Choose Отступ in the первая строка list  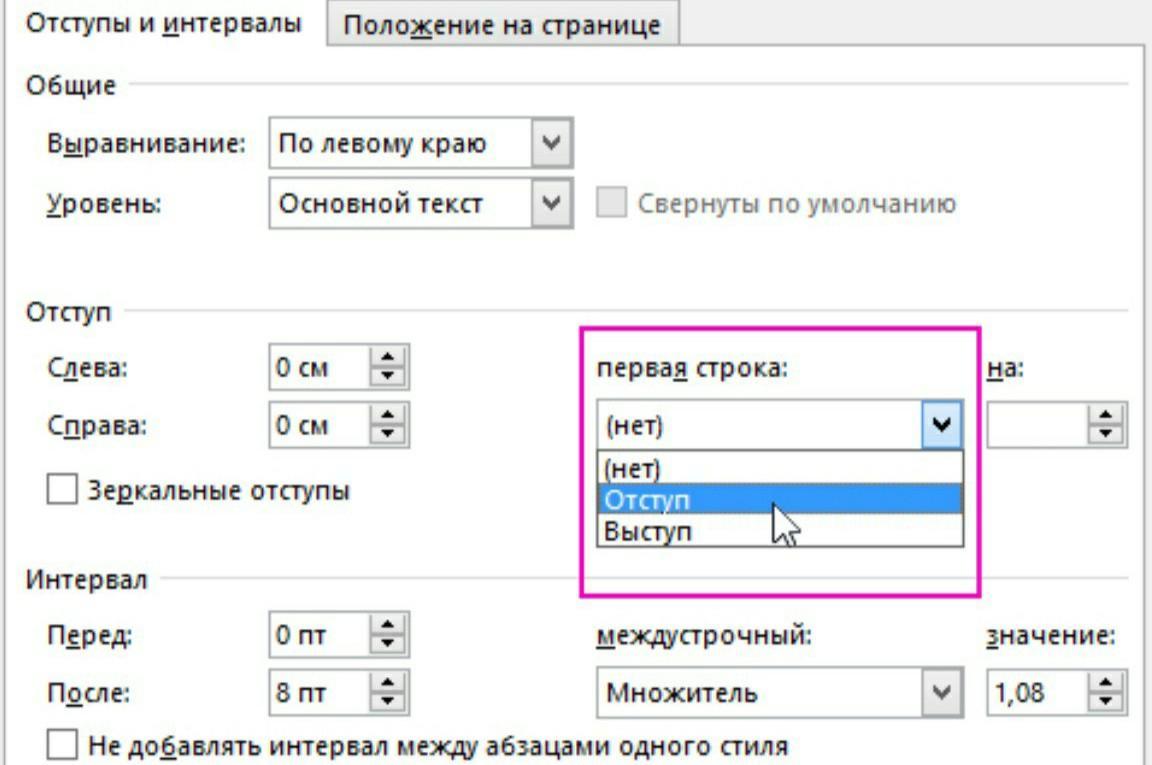[780, 500]
